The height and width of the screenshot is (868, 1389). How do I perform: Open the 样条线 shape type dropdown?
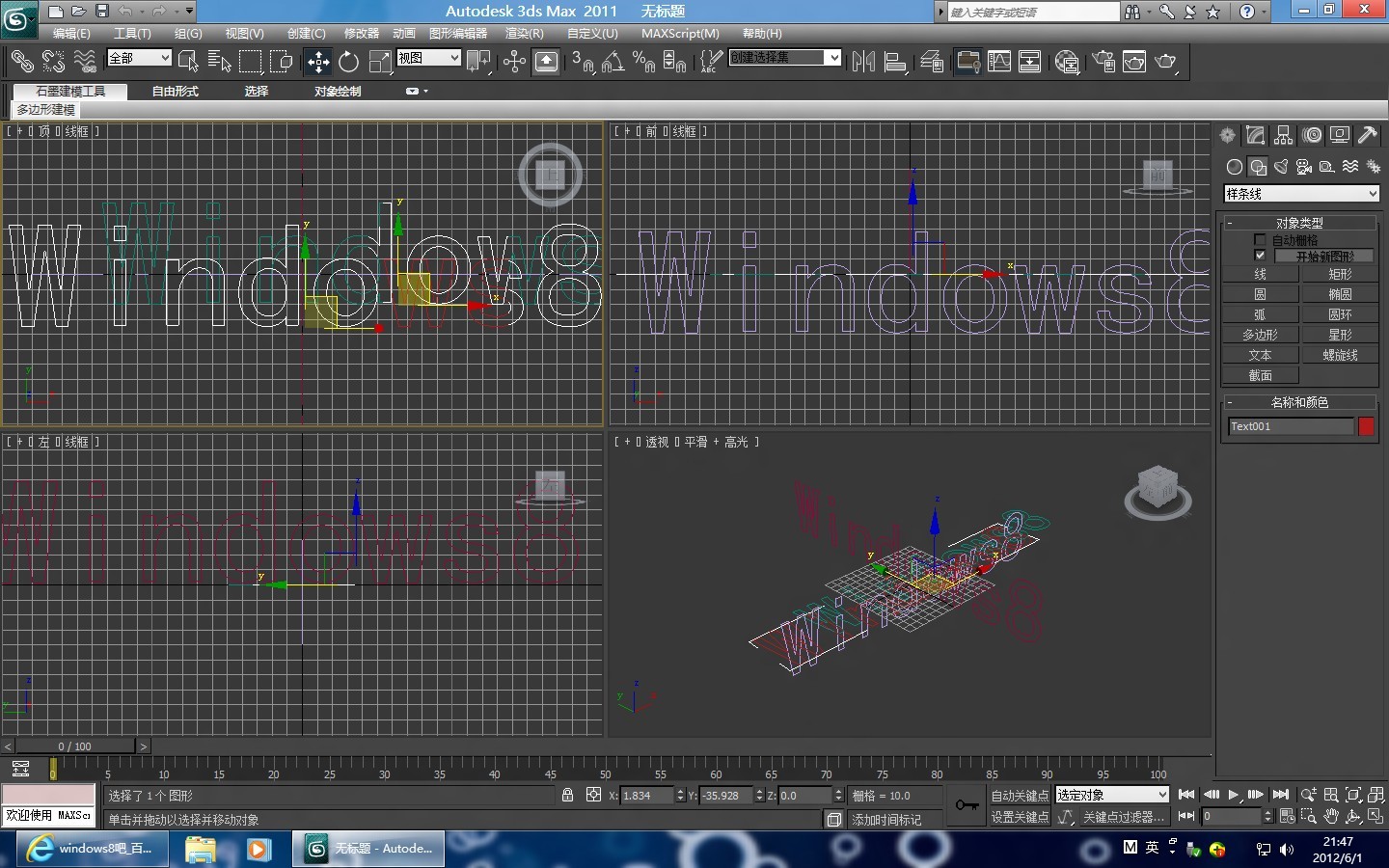pos(1301,194)
